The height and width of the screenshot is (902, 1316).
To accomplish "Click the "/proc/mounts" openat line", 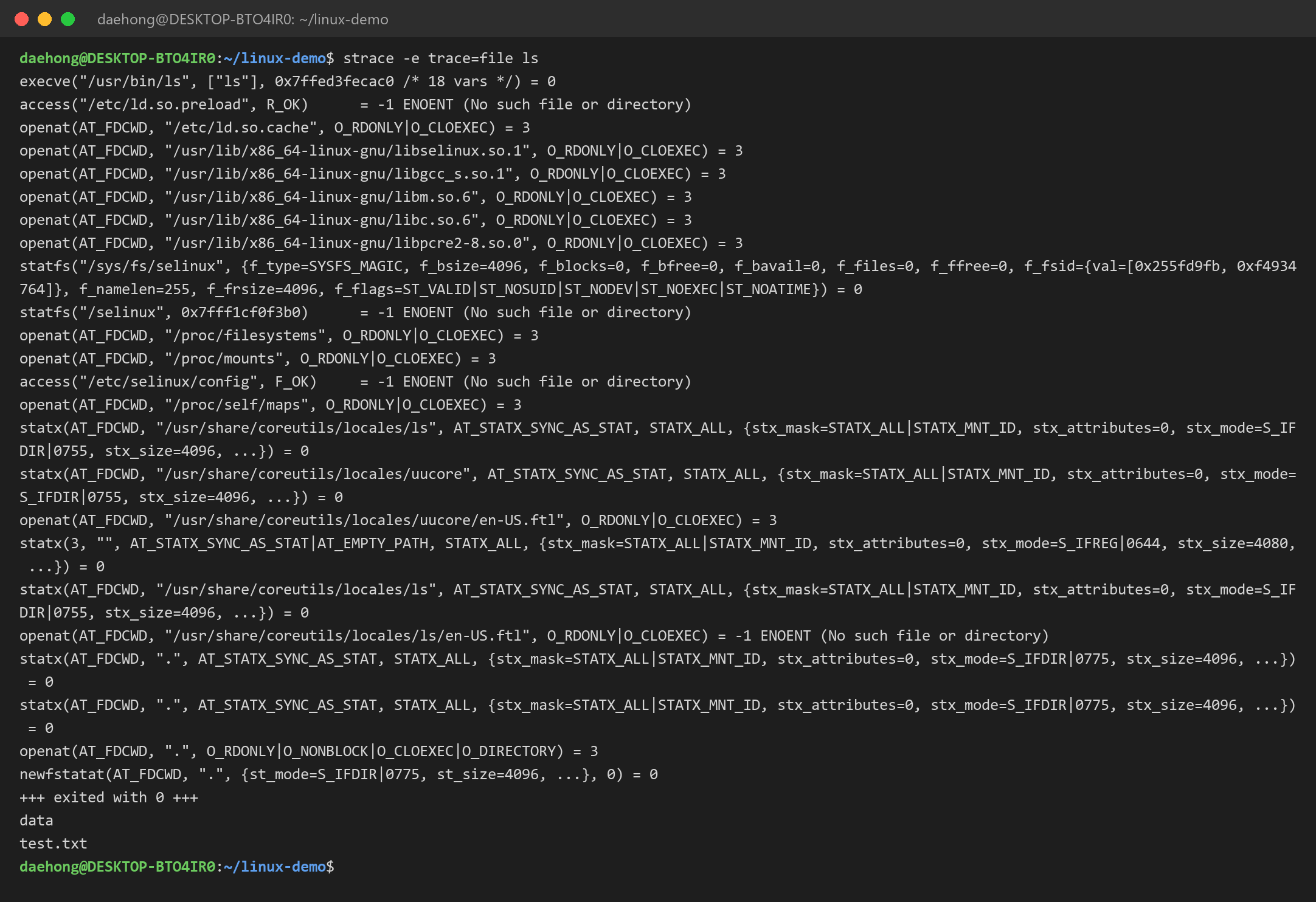I will pos(258,359).
